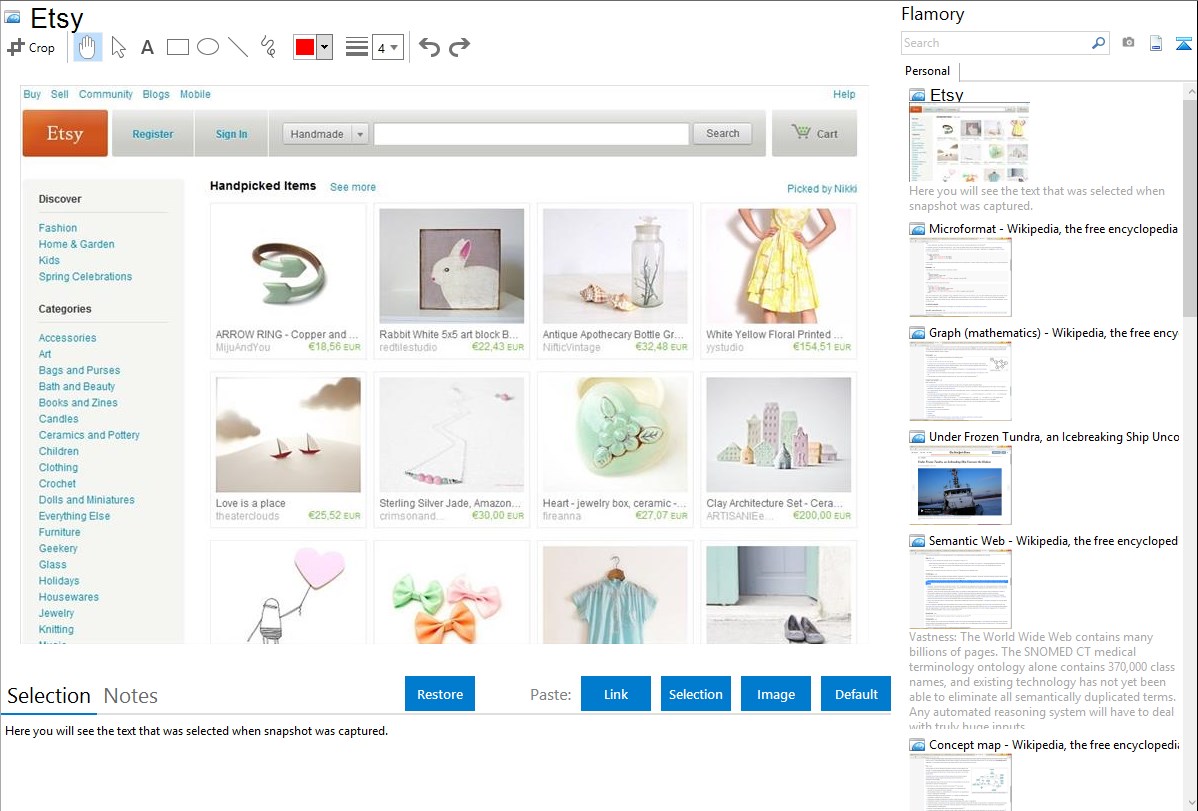Select the Microformat - Wikipedia entry title
The height and width of the screenshot is (811, 1198).
1054,229
